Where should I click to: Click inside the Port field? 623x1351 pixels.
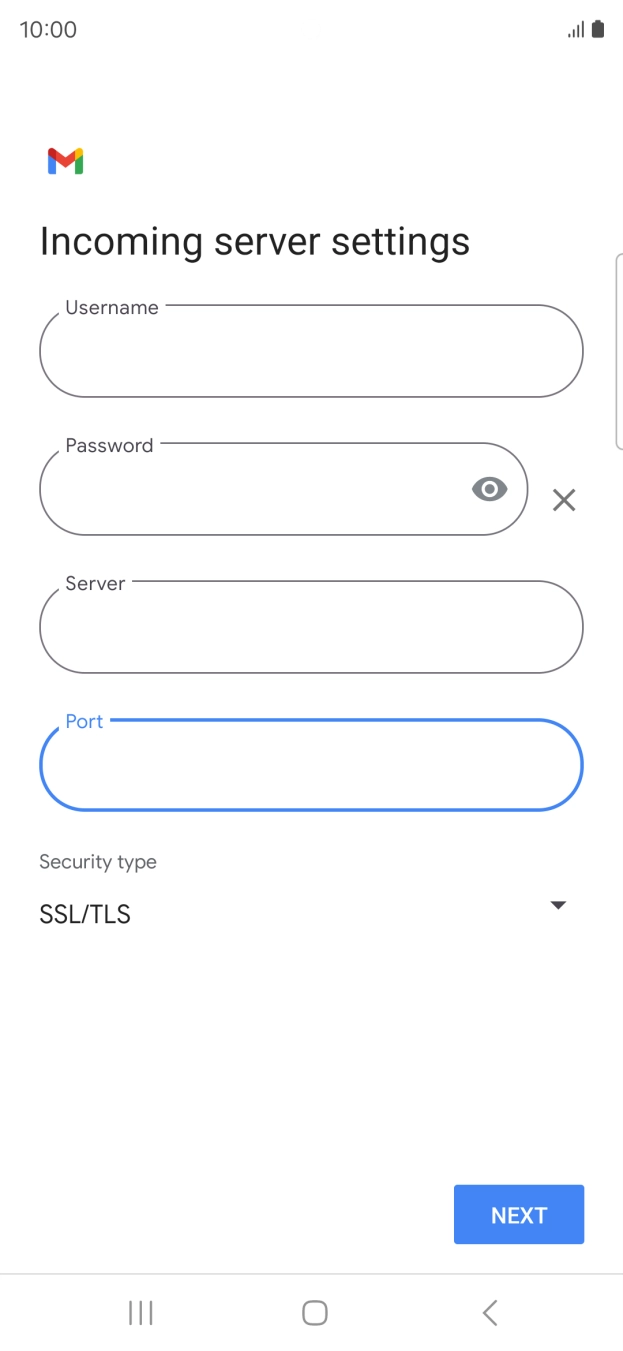point(311,765)
